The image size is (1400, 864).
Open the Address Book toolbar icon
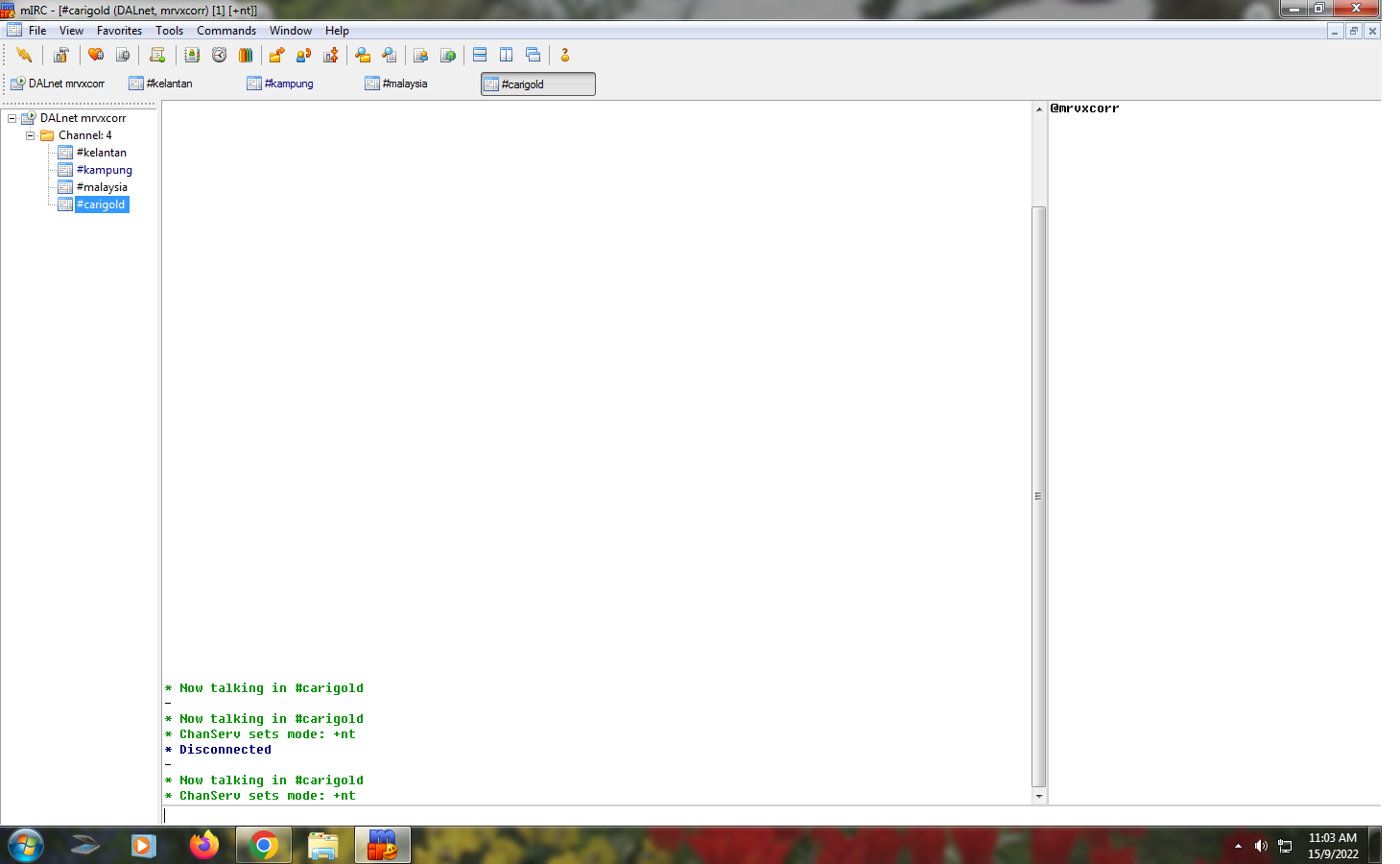click(192, 55)
